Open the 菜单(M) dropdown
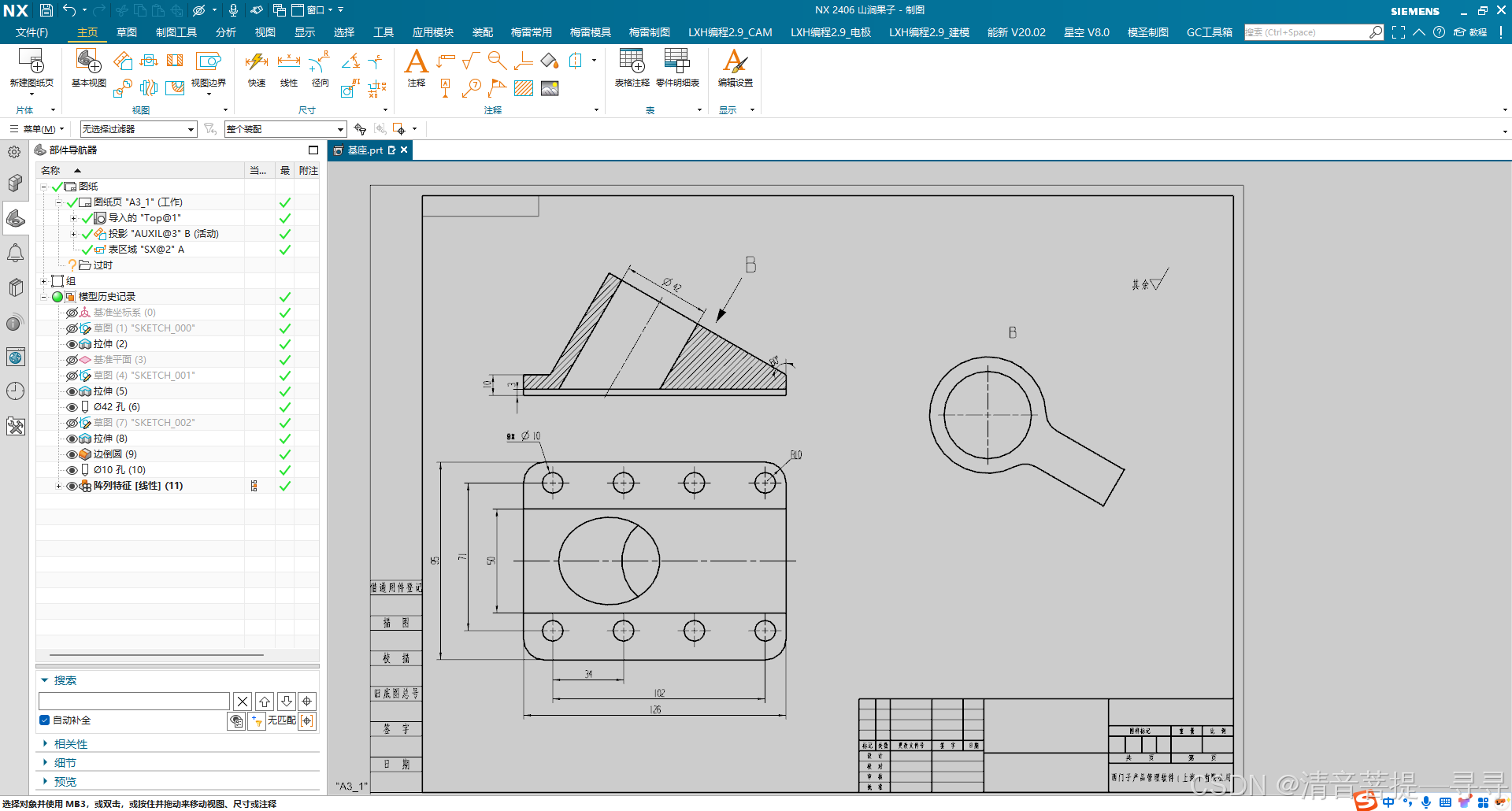Screen dimensions: 1512x811 click(x=37, y=129)
